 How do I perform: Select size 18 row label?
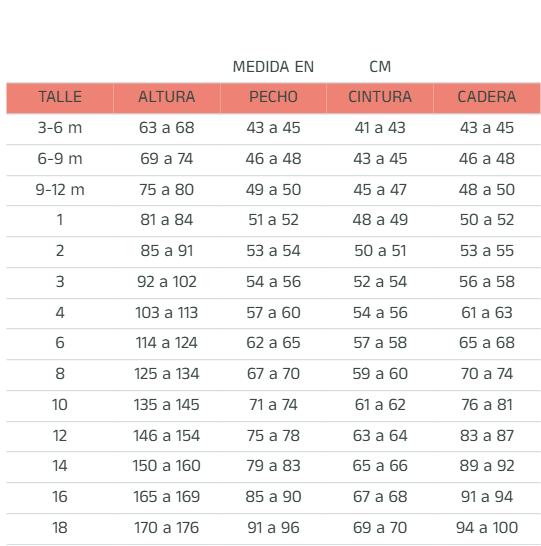coord(60,528)
